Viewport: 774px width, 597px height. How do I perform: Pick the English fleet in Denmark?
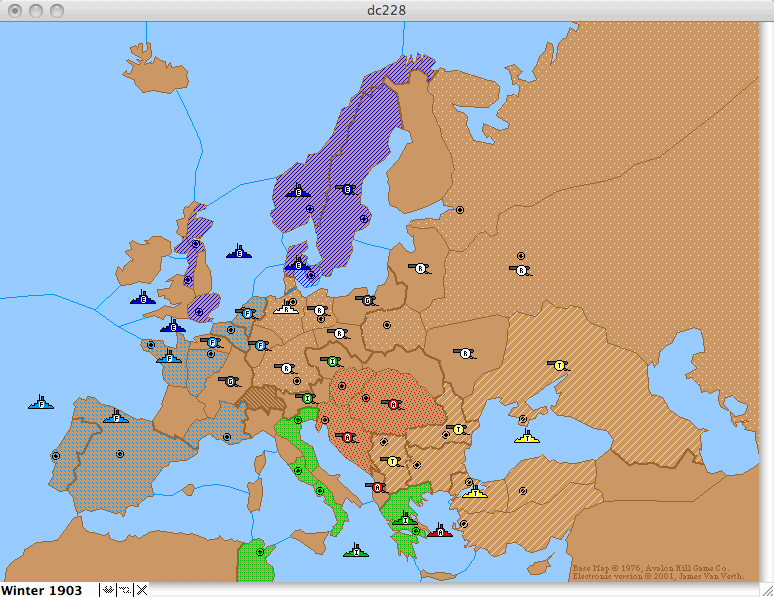298,264
